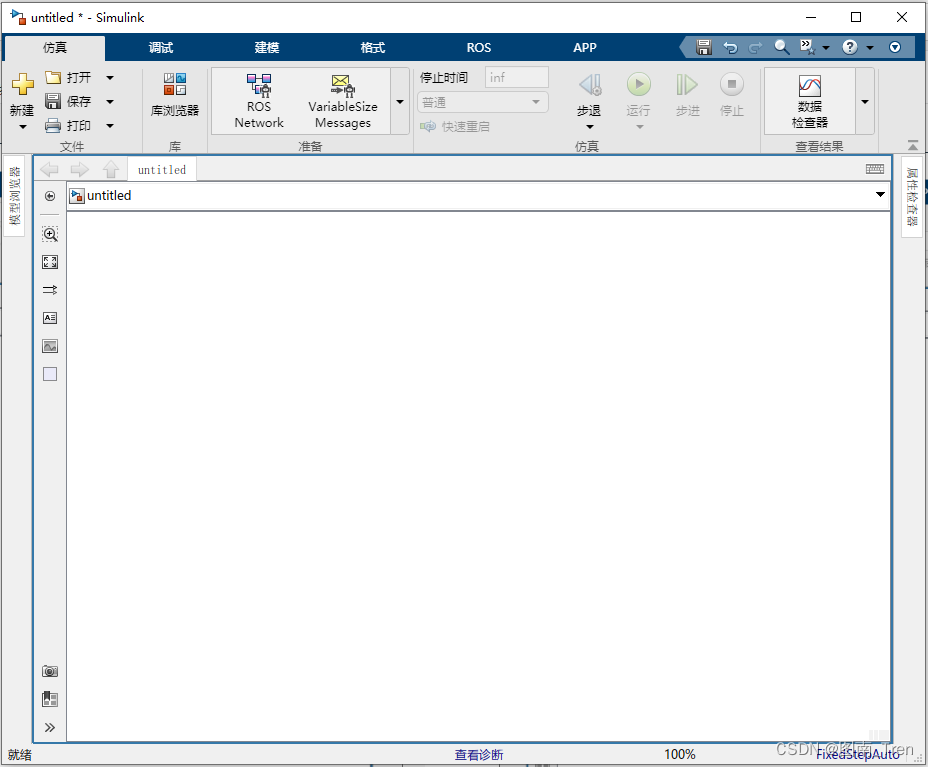Viewport: 928px width, 767px height.
Task: Expand the Save dropdown arrow
Action: tap(109, 102)
